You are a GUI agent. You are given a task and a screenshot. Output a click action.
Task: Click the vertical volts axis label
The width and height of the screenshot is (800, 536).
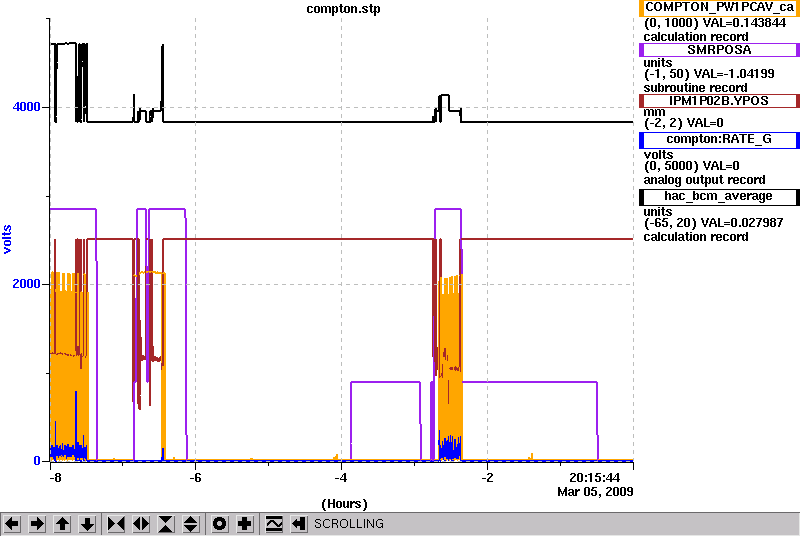tap(7, 239)
